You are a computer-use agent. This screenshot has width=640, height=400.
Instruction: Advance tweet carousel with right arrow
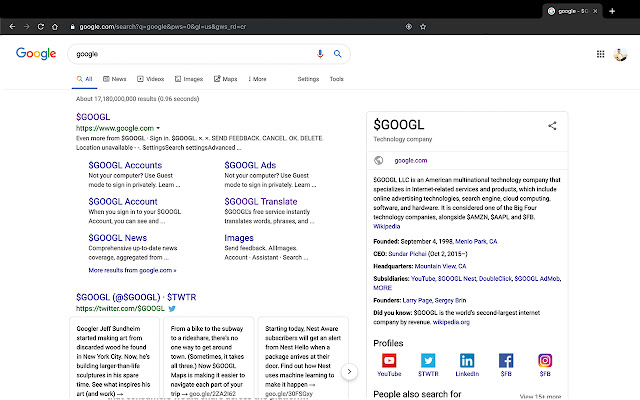(x=349, y=371)
